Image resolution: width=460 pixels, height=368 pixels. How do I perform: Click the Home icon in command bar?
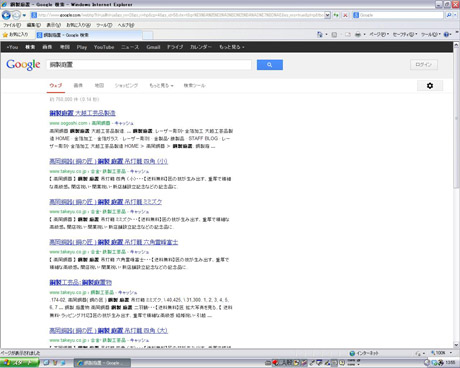pos(320,34)
